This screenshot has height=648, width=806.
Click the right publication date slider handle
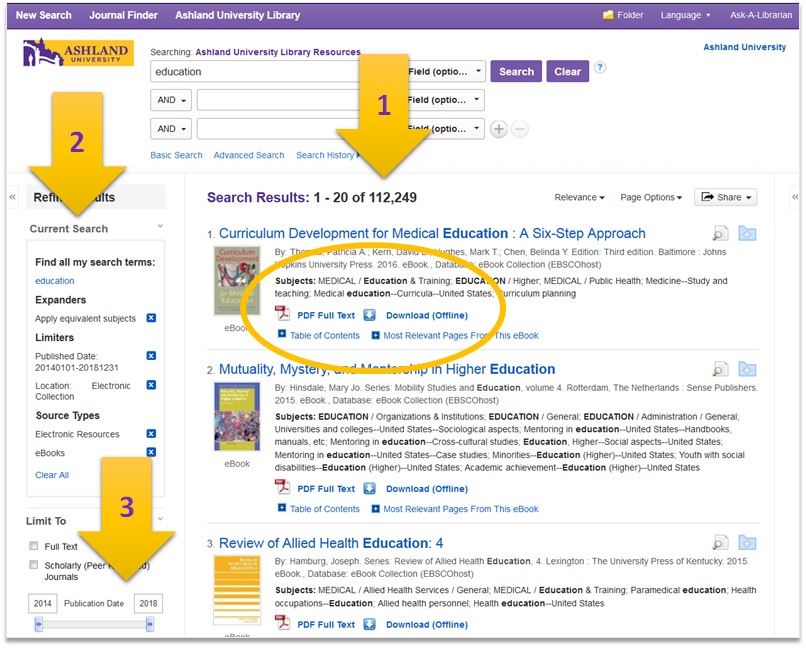coord(150,624)
